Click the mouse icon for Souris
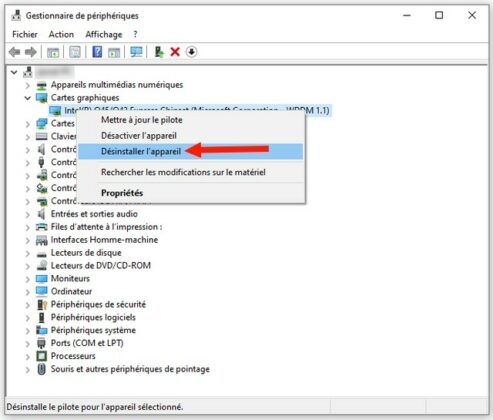This screenshot has width=493, height=420. (x=41, y=369)
